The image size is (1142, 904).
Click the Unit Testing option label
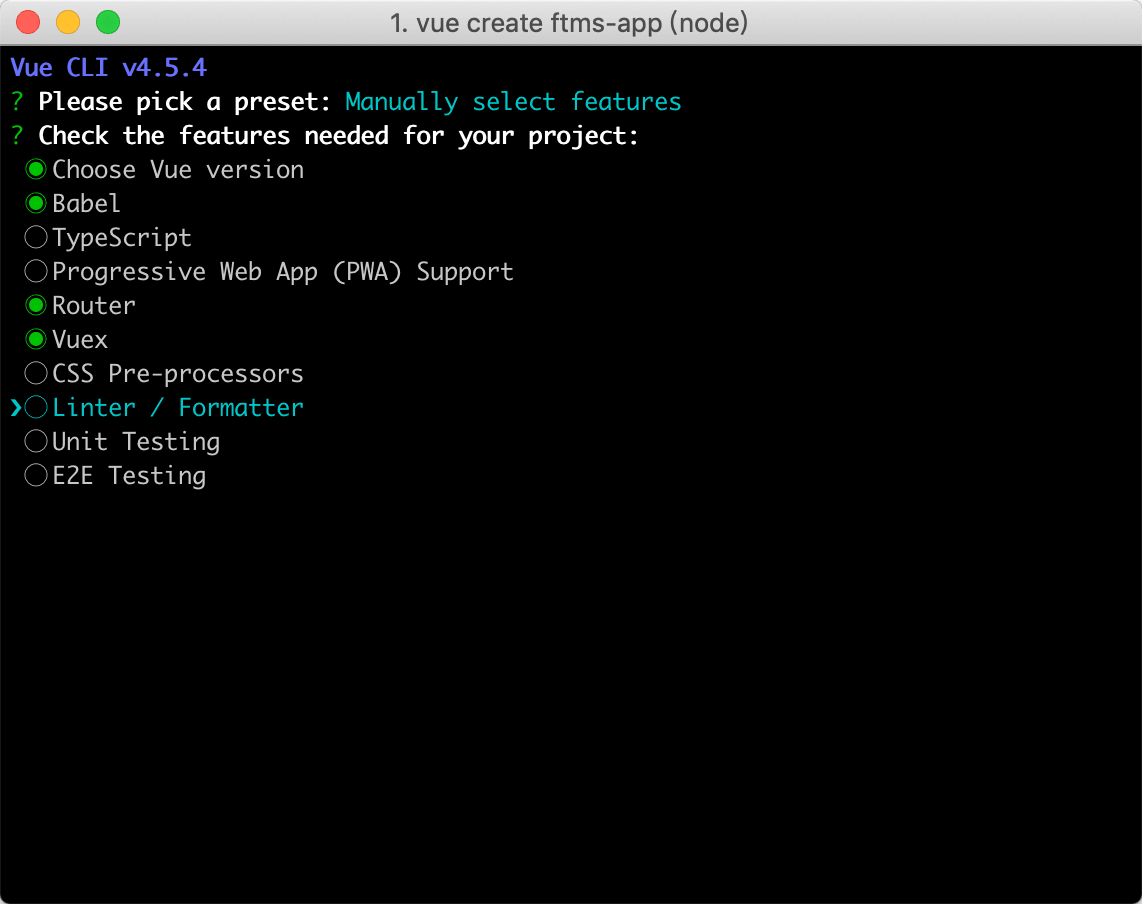[136, 442]
